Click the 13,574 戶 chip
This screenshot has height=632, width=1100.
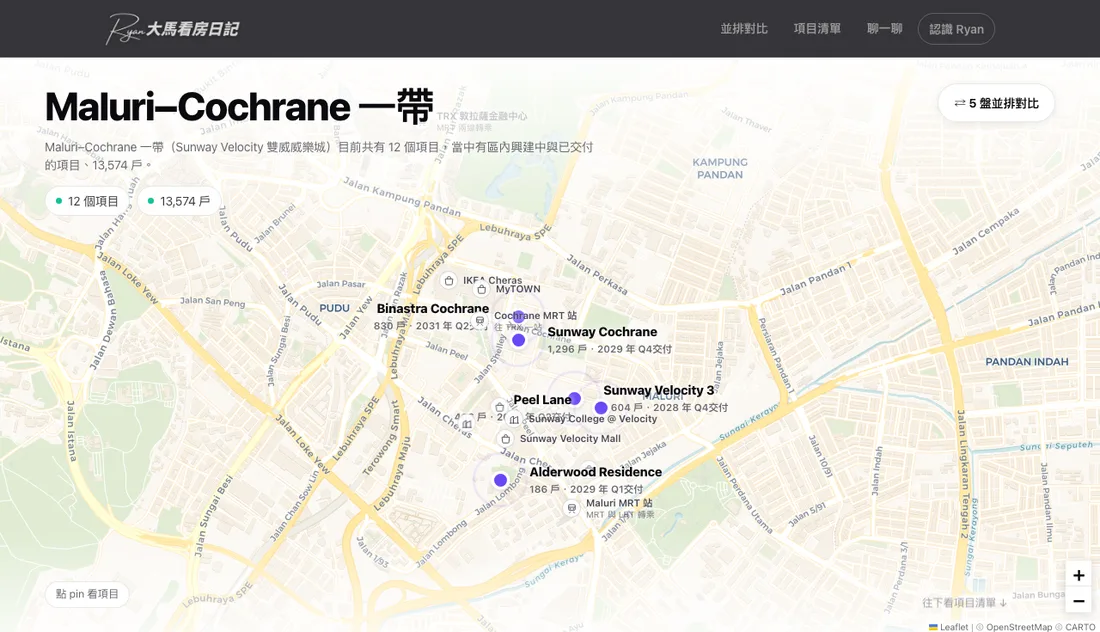(x=180, y=201)
